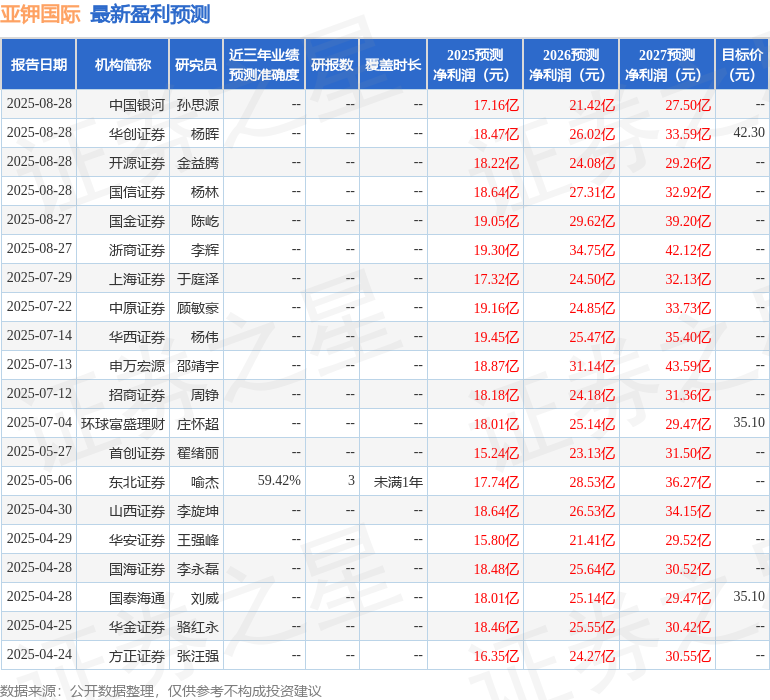Click 2027 profit value 39.20亿
This screenshot has width=770, height=700.
(688, 221)
